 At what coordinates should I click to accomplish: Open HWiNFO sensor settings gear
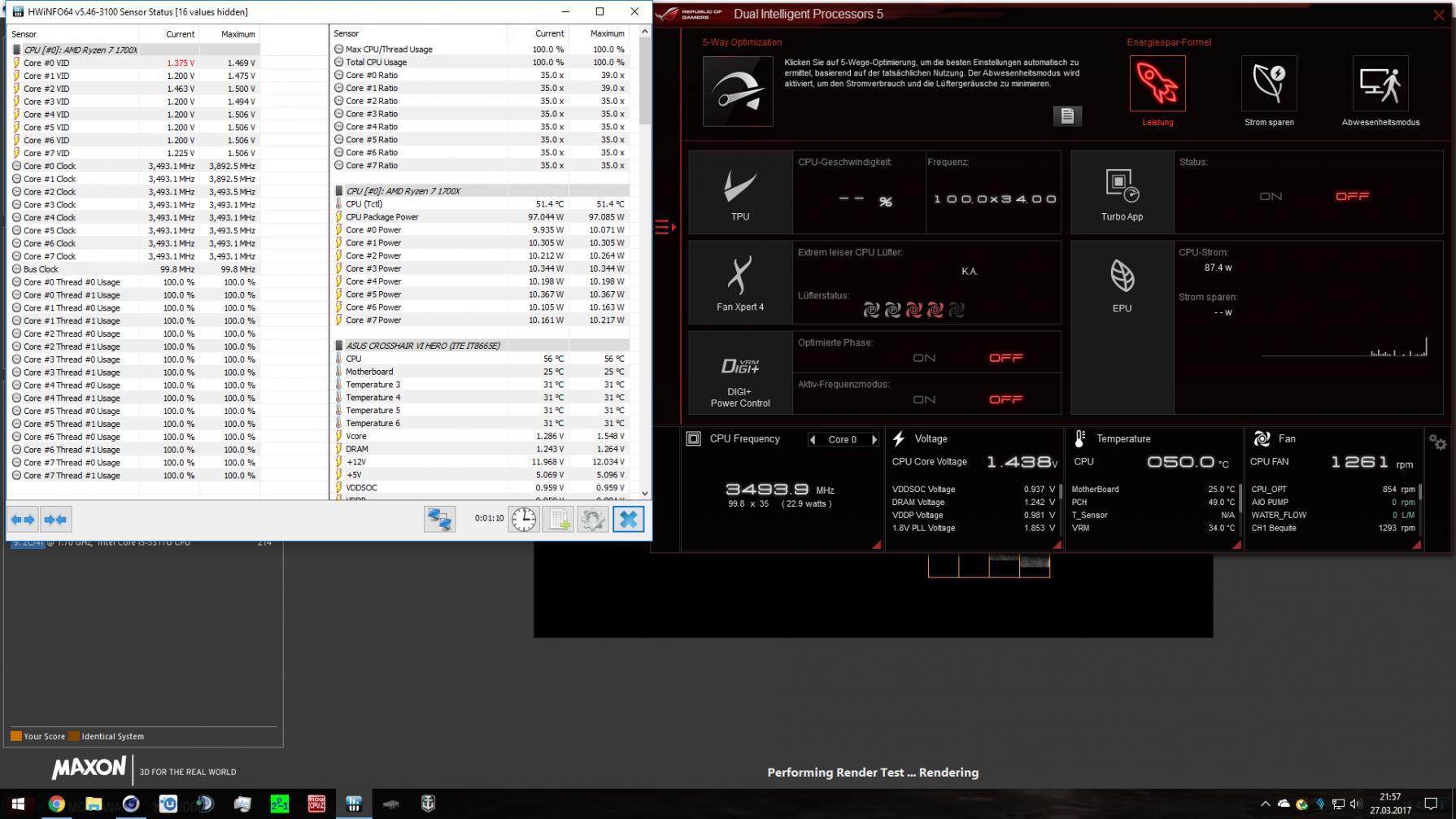[x=593, y=519]
